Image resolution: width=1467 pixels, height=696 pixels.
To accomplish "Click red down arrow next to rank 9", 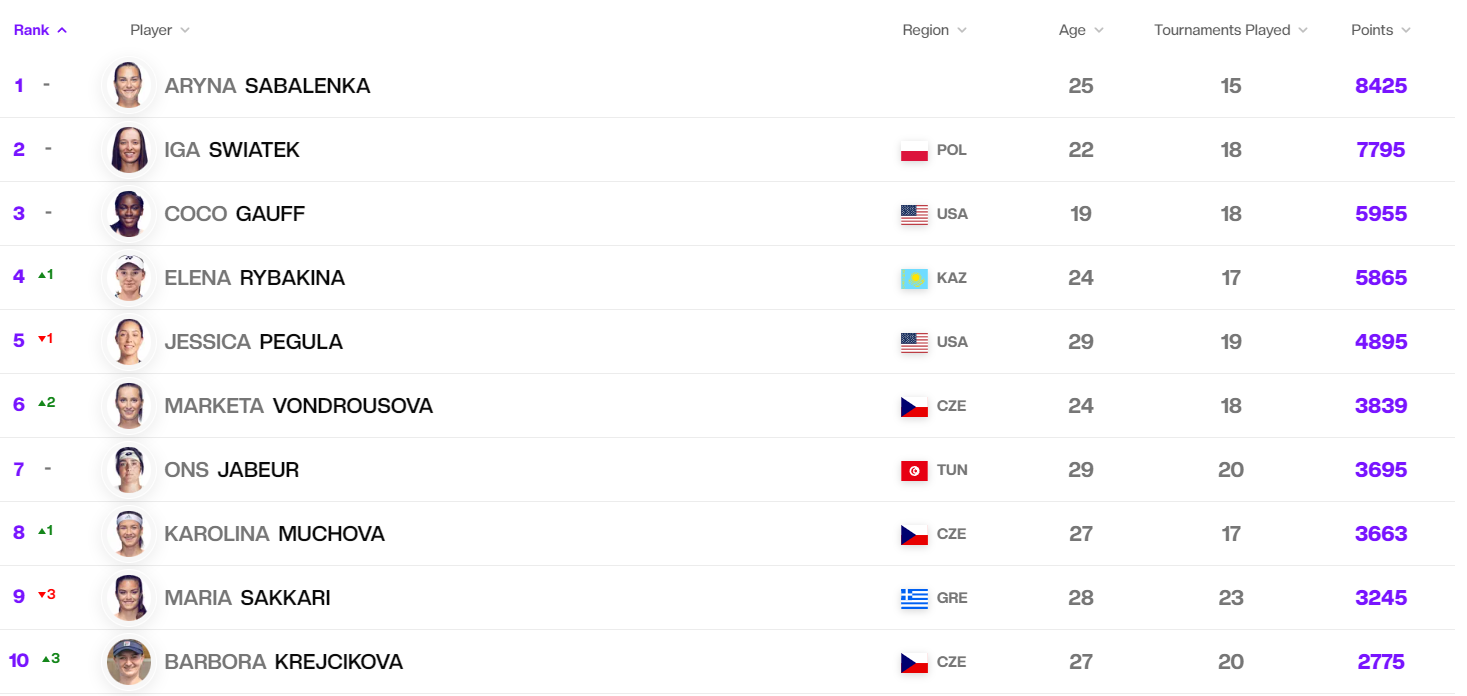I will coord(42,595).
